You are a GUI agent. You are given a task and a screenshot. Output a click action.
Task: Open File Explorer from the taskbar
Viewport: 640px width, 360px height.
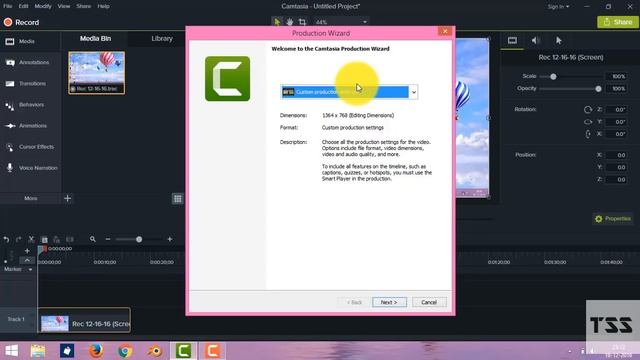tap(38, 351)
